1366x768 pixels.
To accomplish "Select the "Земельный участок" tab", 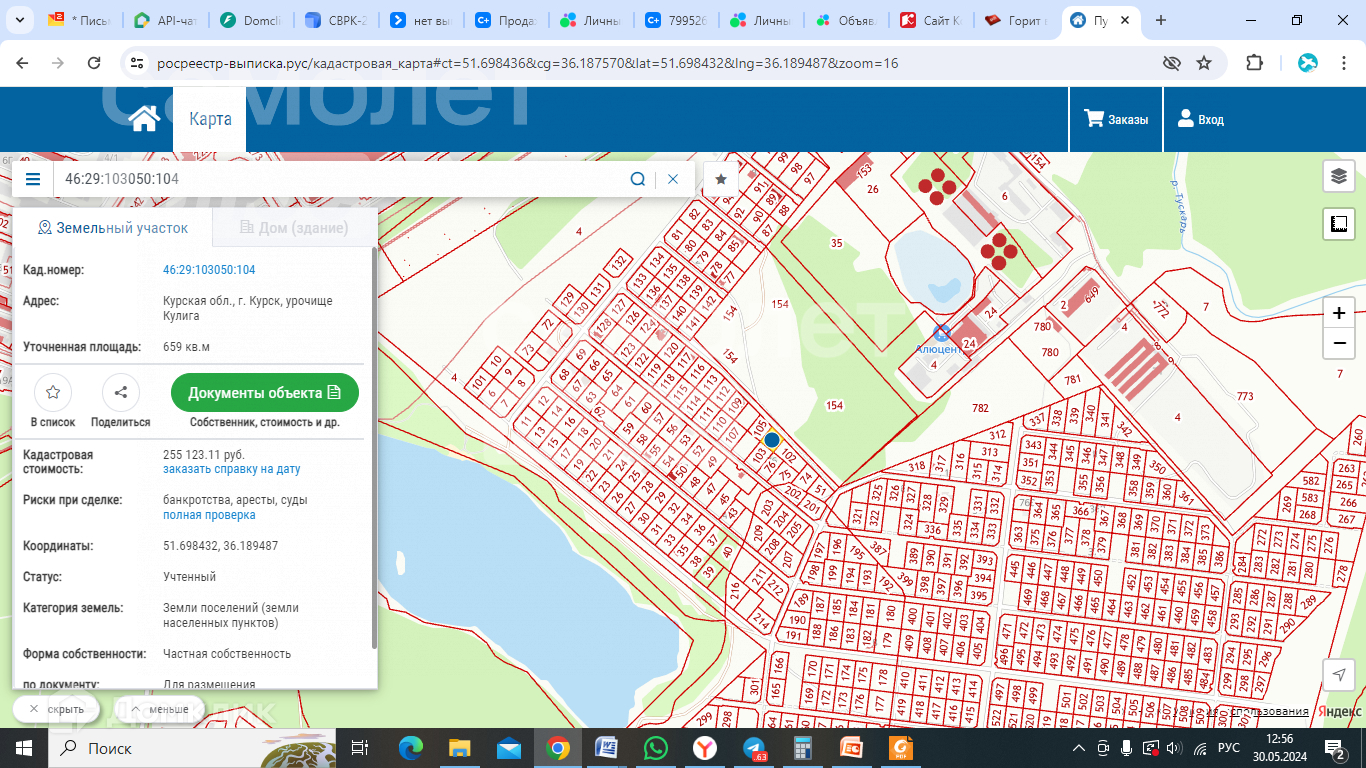I will pos(113,228).
